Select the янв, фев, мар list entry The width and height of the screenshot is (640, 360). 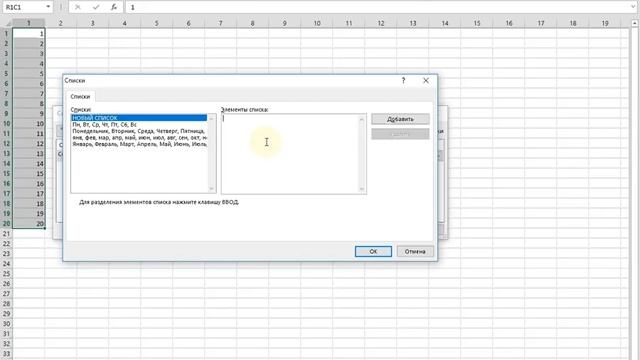[x=139, y=138]
